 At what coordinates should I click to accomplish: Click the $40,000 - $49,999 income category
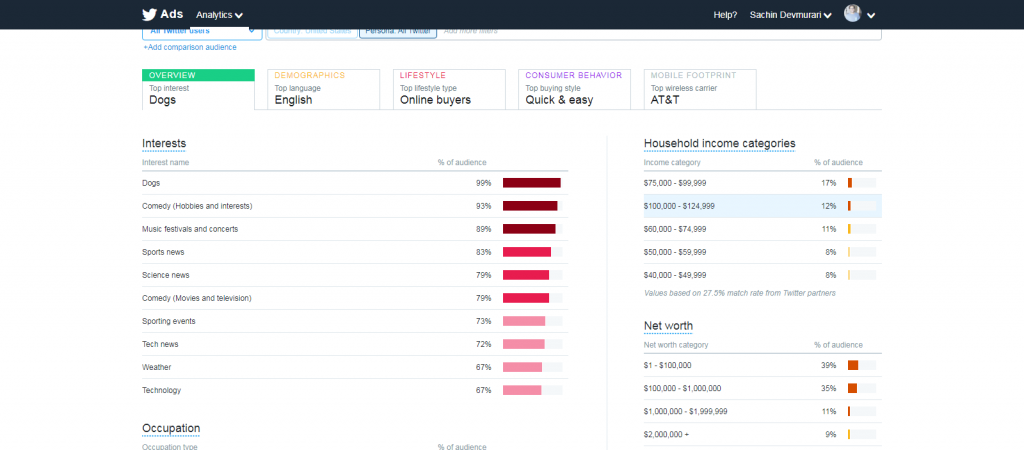(x=675, y=275)
